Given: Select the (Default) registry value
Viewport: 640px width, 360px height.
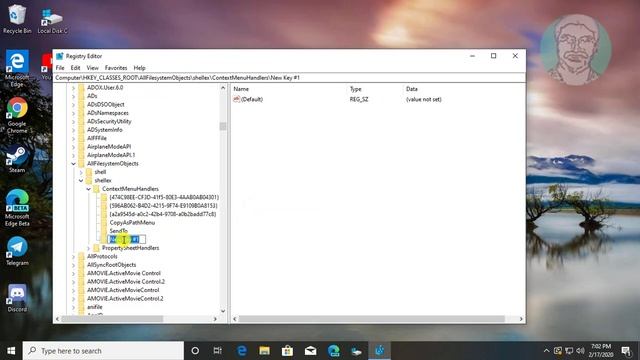Looking at the screenshot, I should tap(251, 99).
